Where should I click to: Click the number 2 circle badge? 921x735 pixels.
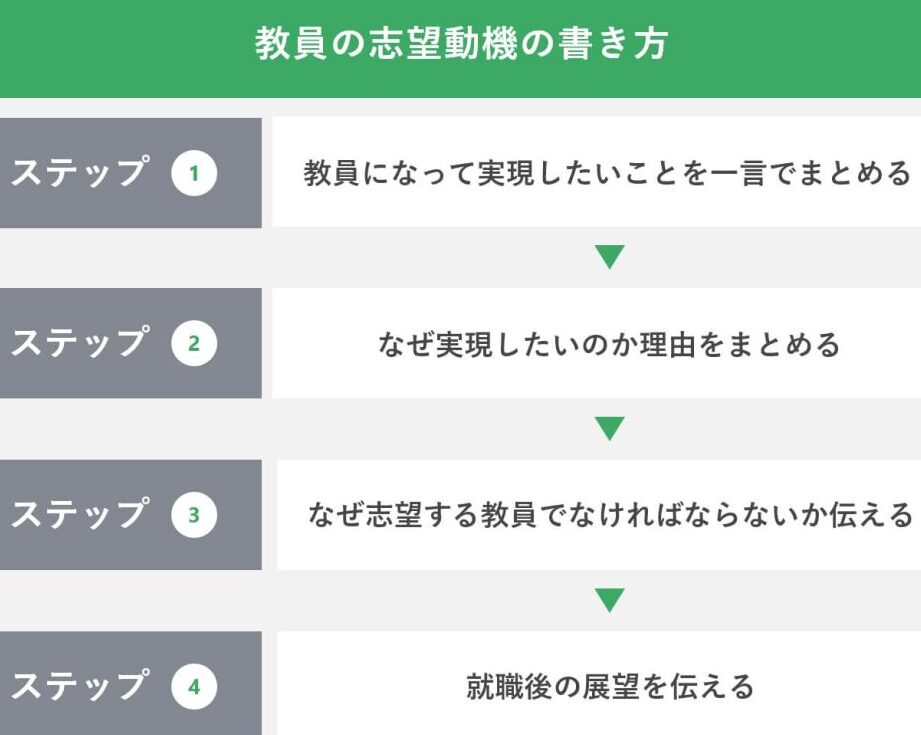(x=194, y=345)
